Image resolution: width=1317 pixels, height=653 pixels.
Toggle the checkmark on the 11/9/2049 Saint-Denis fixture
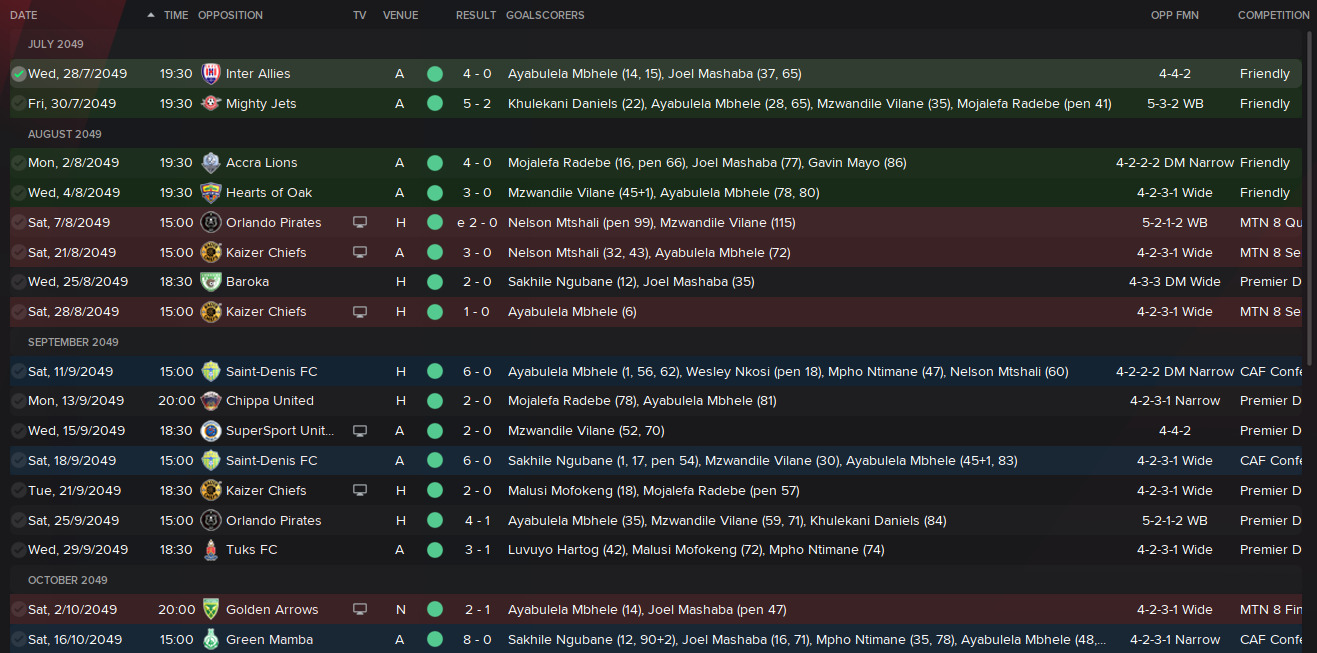pyautogui.click(x=18, y=371)
